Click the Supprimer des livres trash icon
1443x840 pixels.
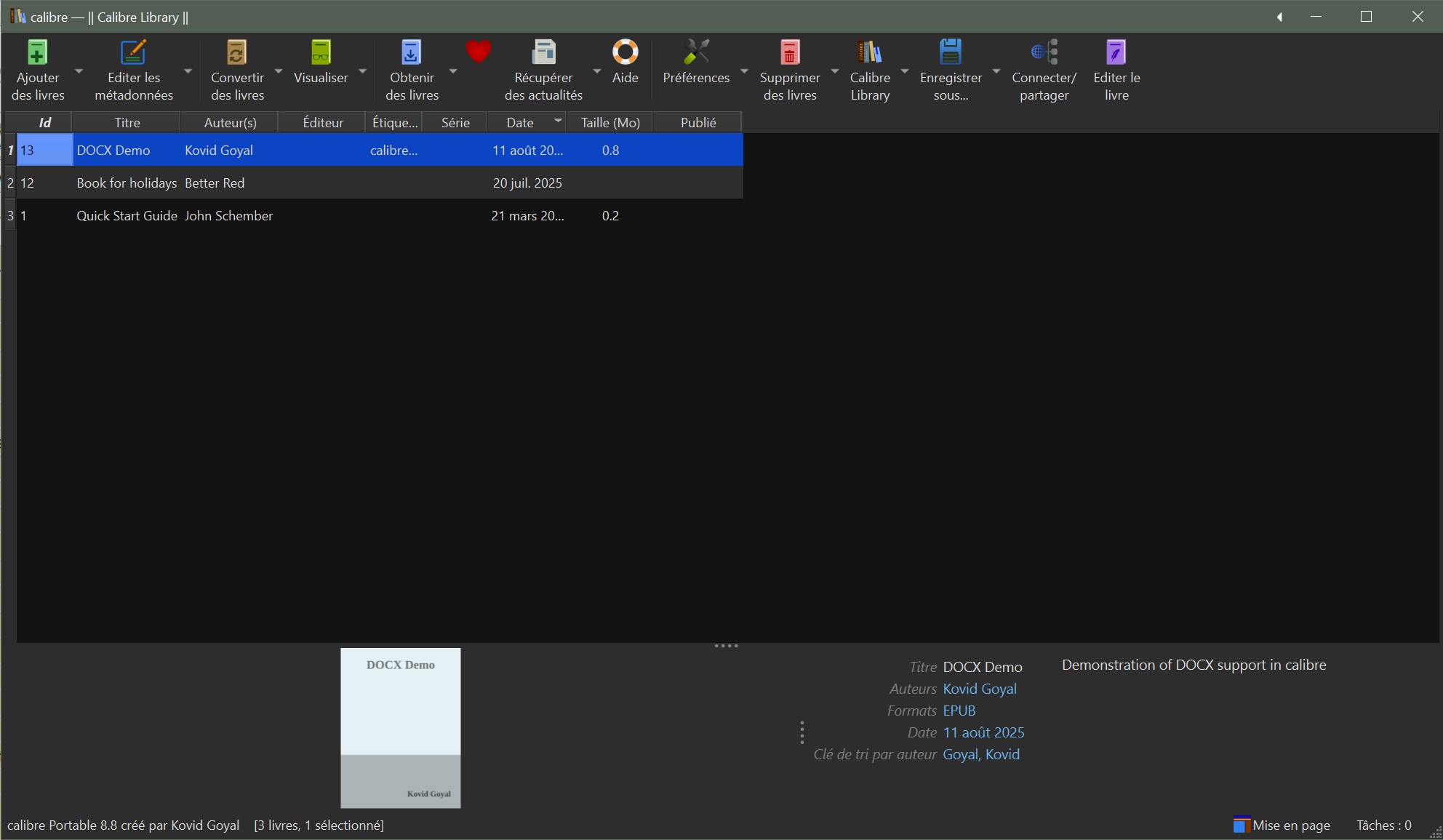[790, 53]
